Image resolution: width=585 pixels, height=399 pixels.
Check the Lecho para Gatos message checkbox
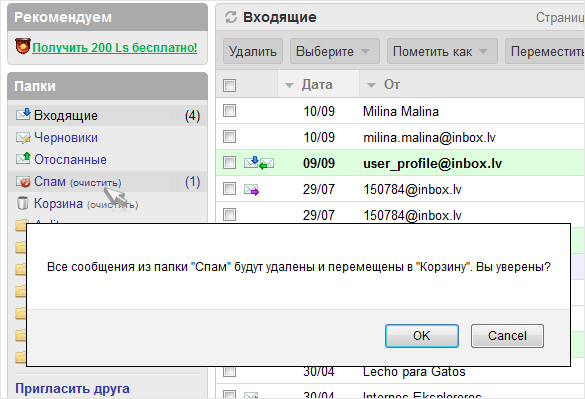click(229, 371)
